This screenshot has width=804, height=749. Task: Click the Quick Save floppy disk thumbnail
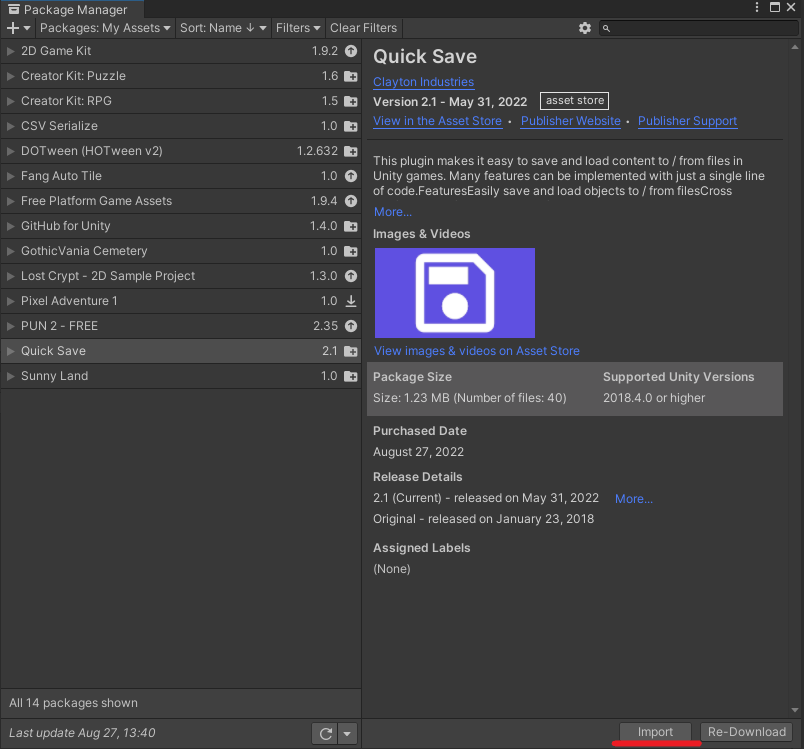(x=455, y=293)
